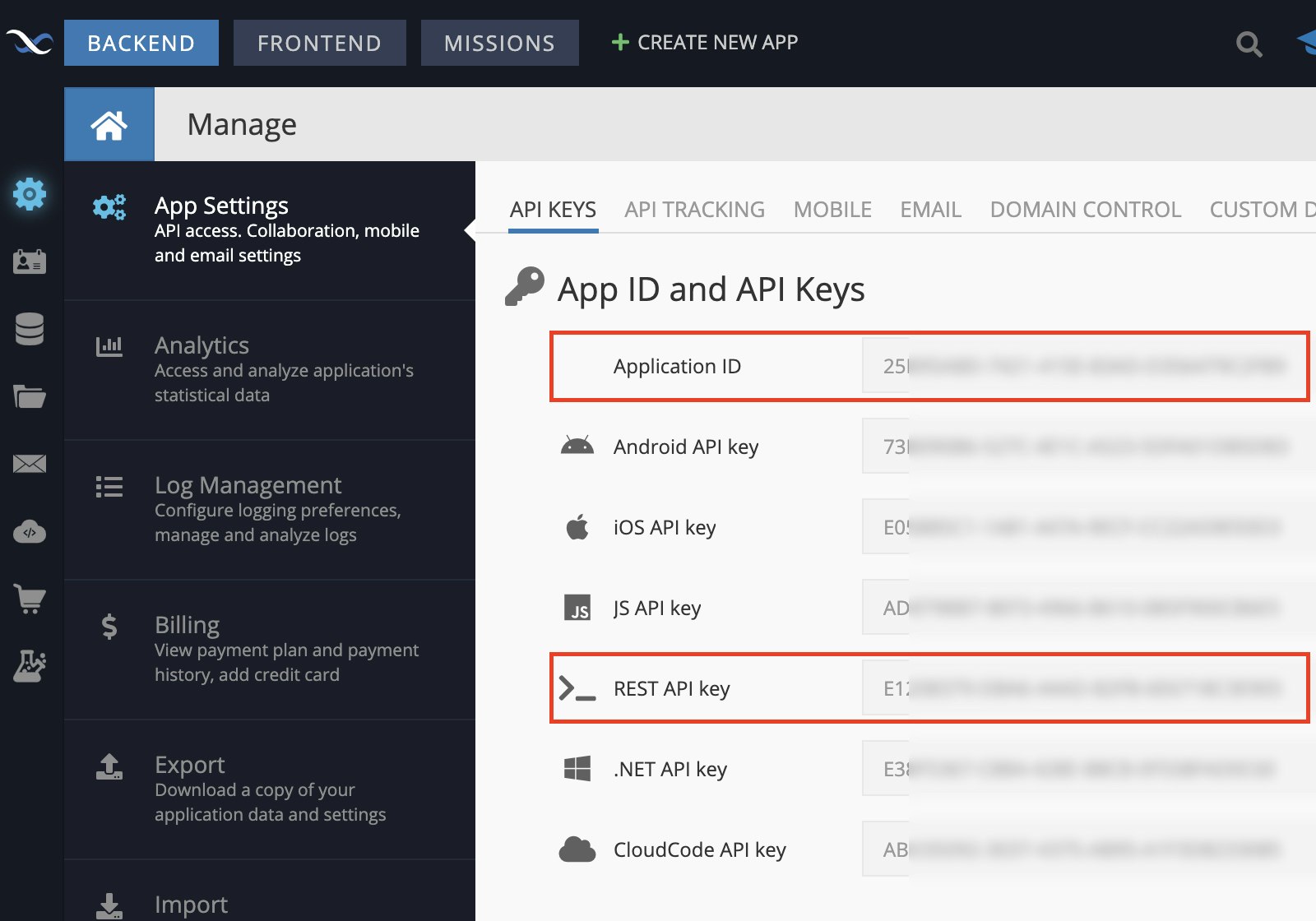
Task: Click the .NET API key value field
Action: click(1089, 768)
